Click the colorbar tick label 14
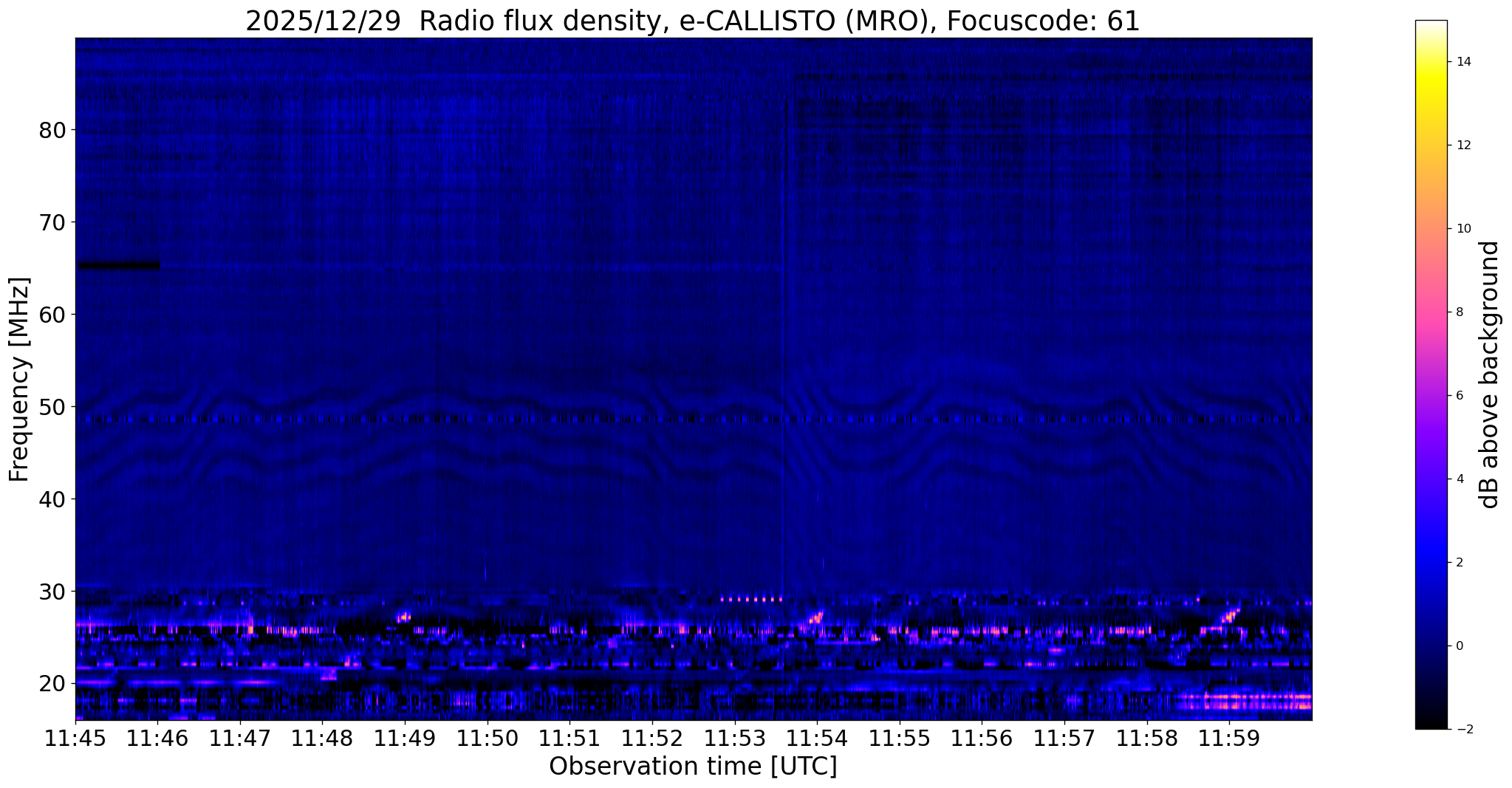 (1463, 62)
